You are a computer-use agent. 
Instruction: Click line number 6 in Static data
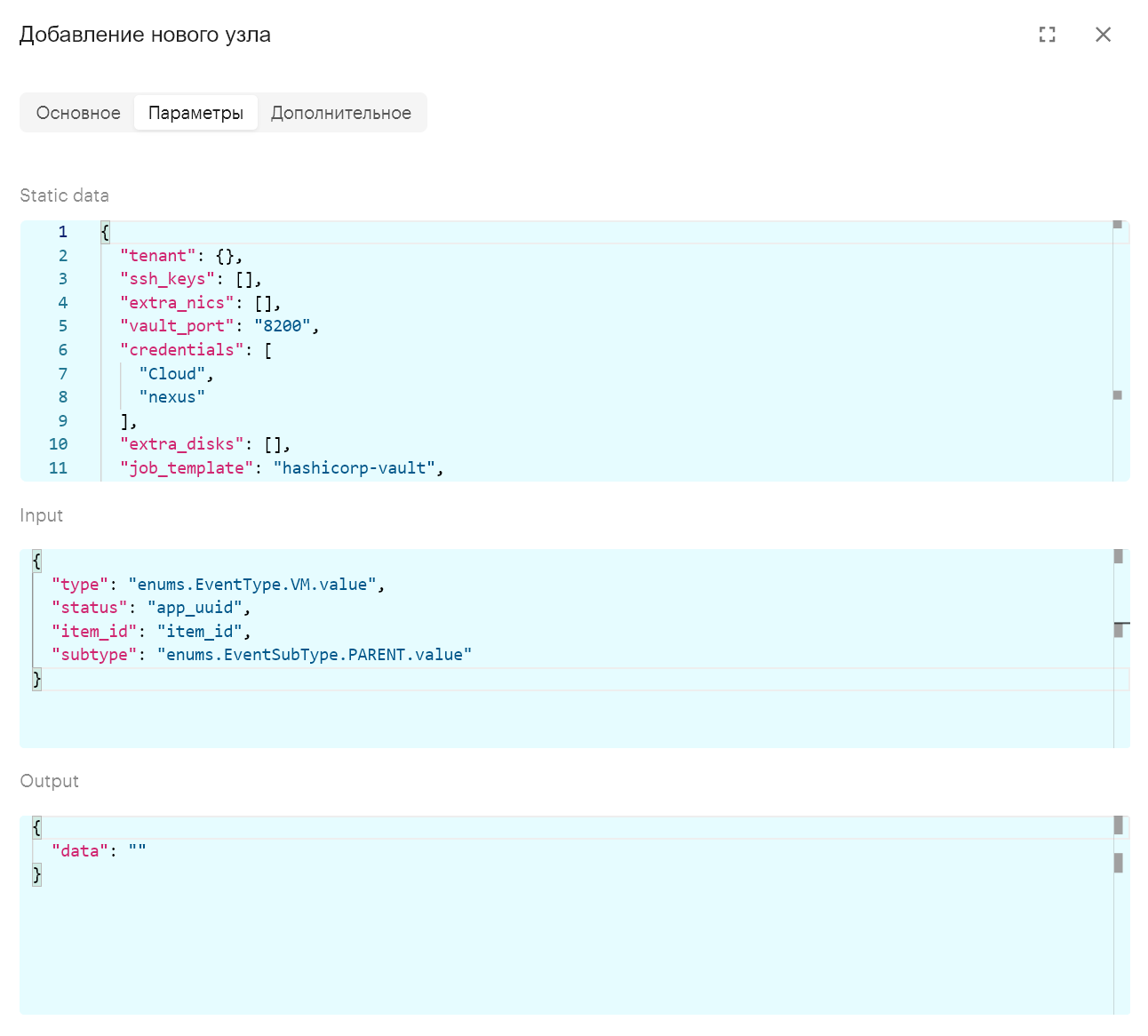click(x=63, y=350)
